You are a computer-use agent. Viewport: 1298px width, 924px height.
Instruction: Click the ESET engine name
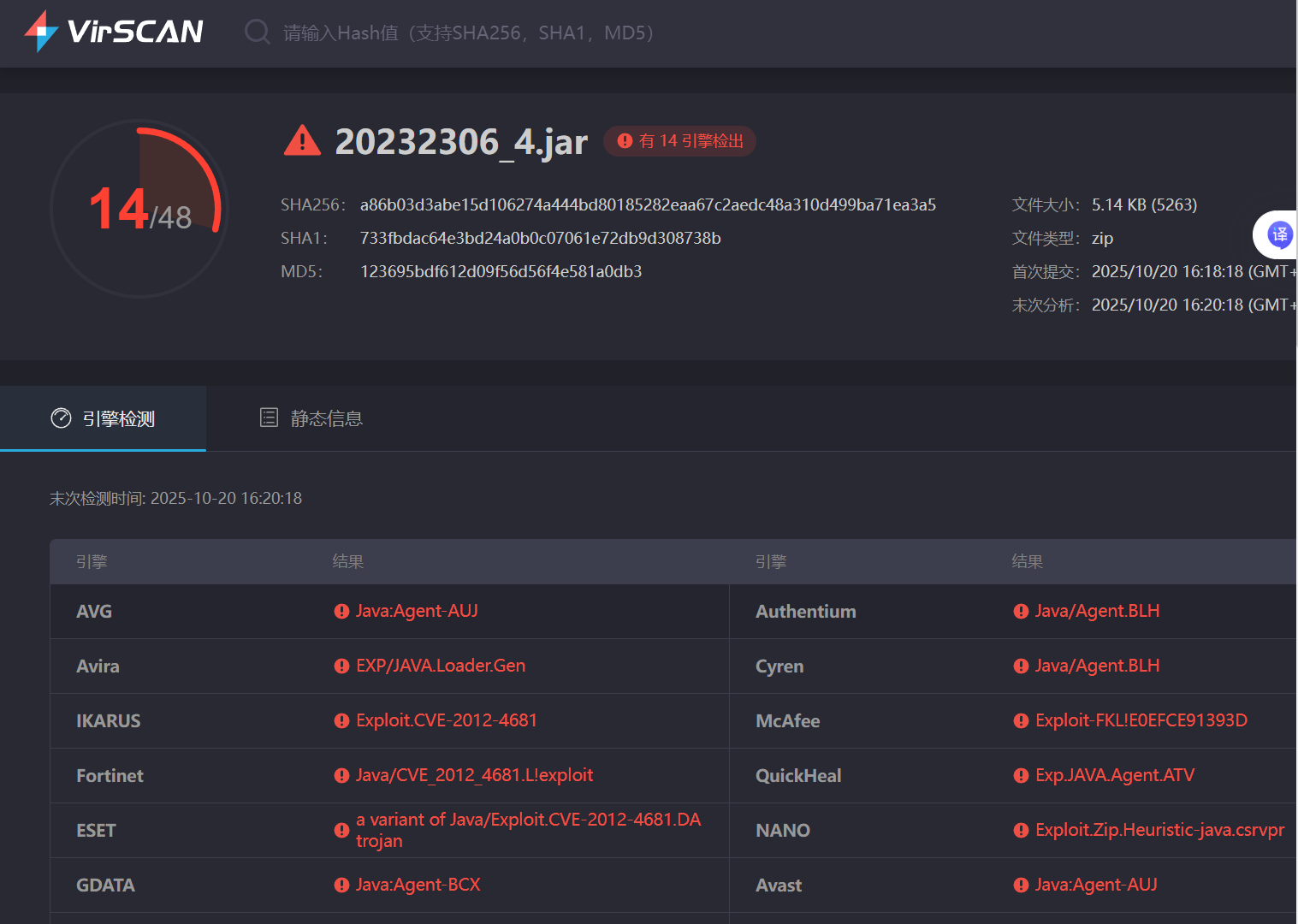click(x=96, y=831)
